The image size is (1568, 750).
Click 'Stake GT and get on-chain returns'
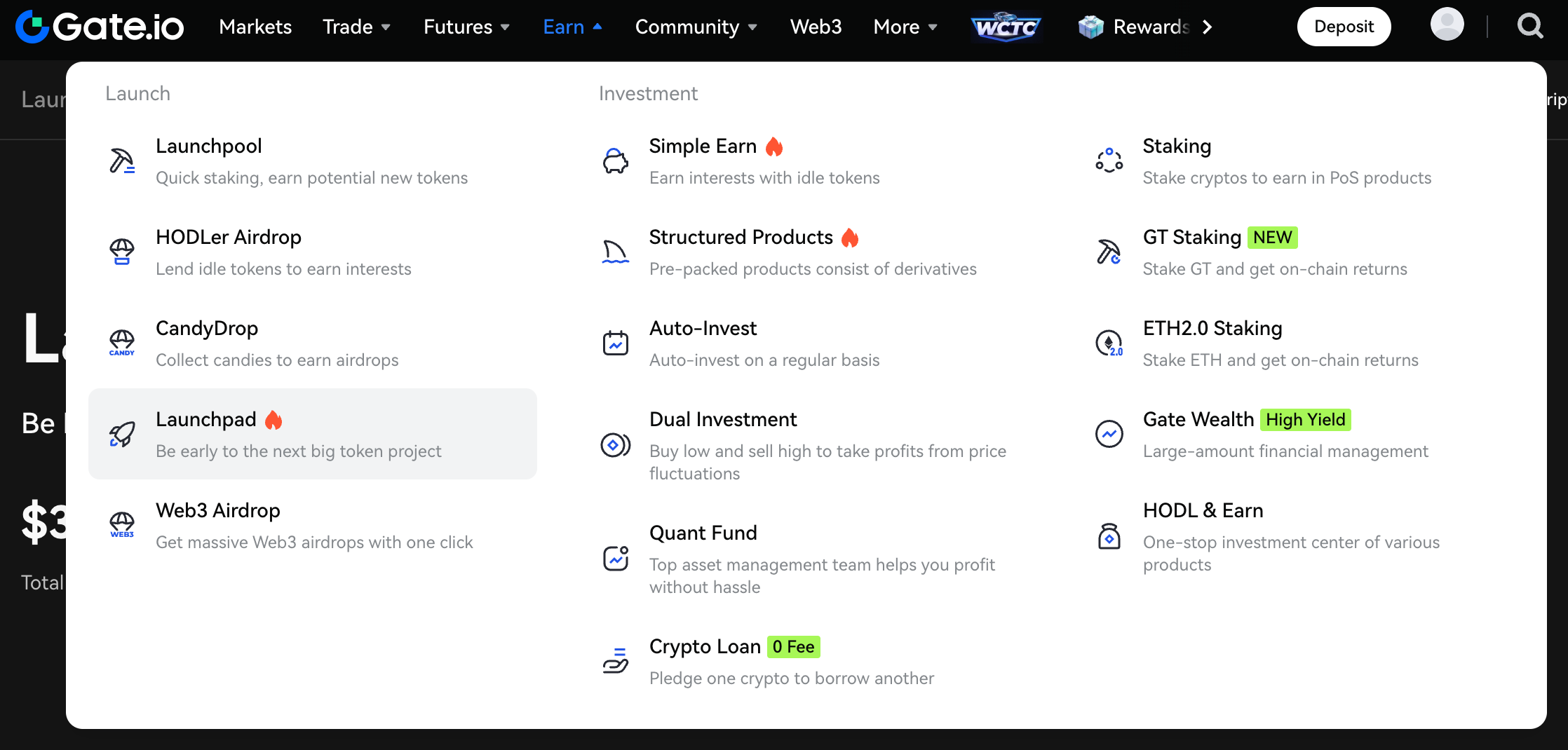point(1275,269)
